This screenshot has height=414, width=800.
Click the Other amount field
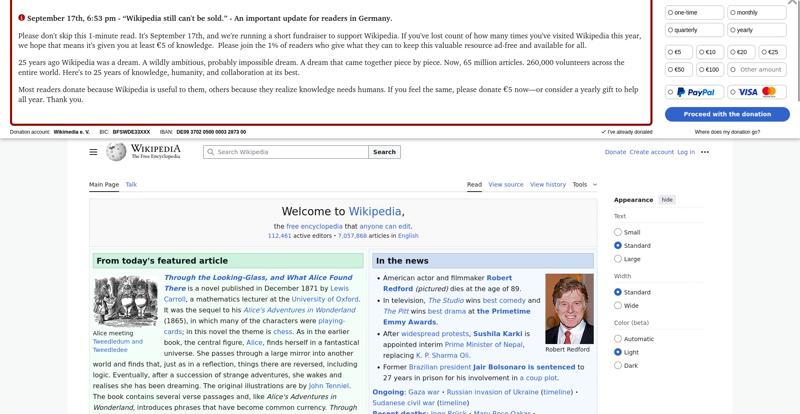[757, 69]
